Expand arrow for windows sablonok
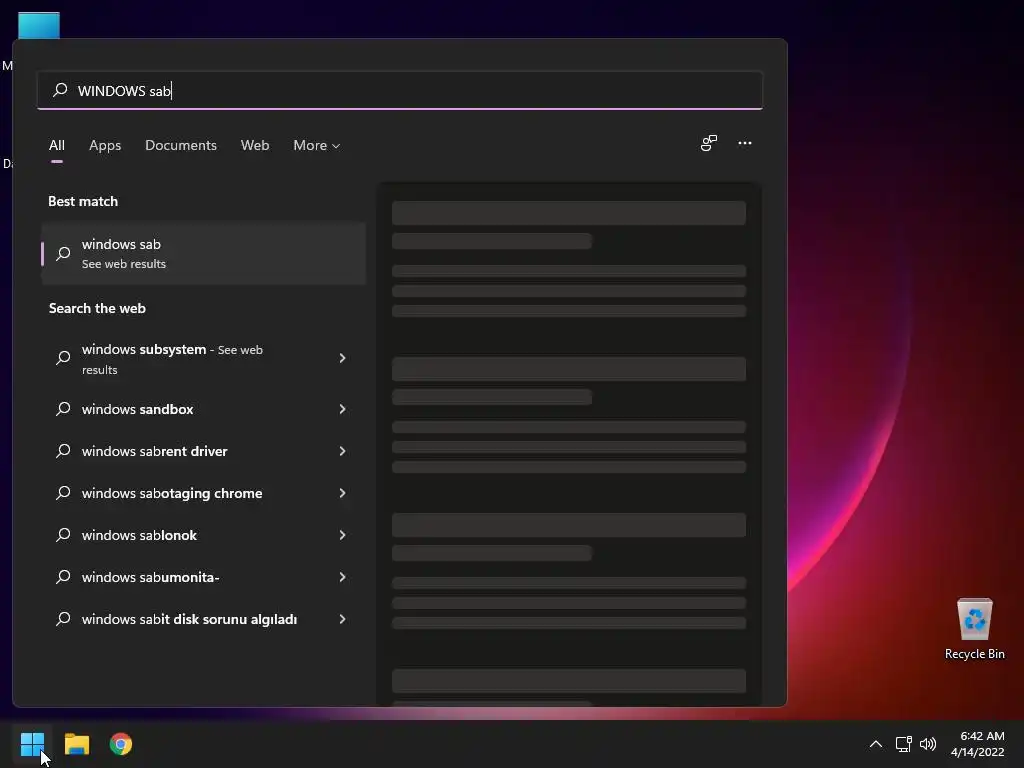1024x768 pixels. (342, 535)
